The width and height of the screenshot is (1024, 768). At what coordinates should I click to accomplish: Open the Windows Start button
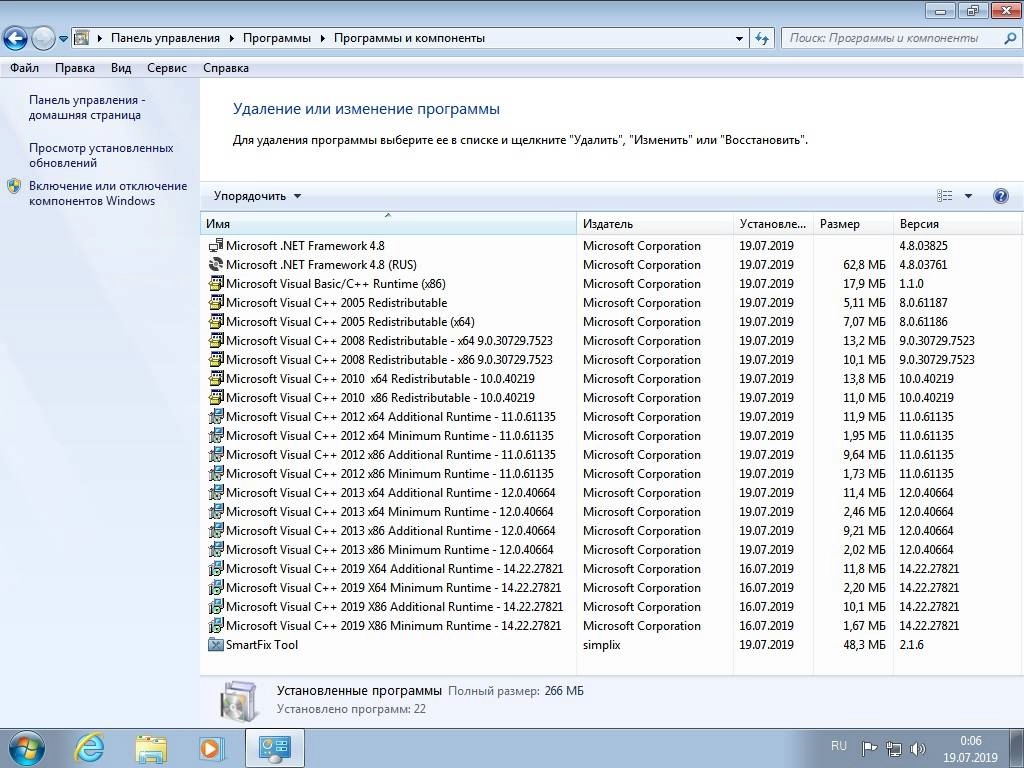[x=26, y=748]
